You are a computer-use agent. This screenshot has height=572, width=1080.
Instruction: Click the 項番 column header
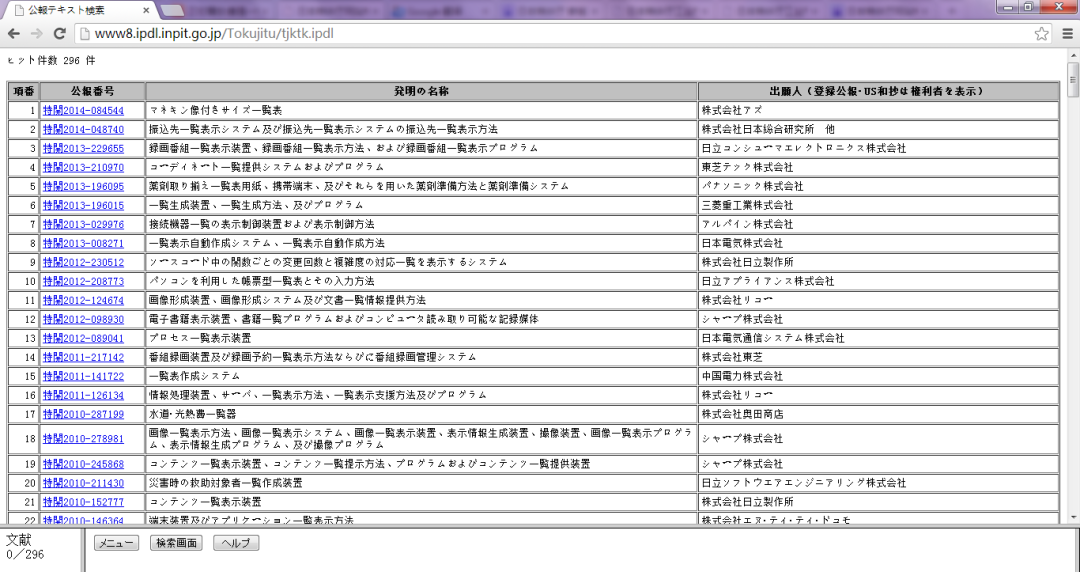pos(24,91)
